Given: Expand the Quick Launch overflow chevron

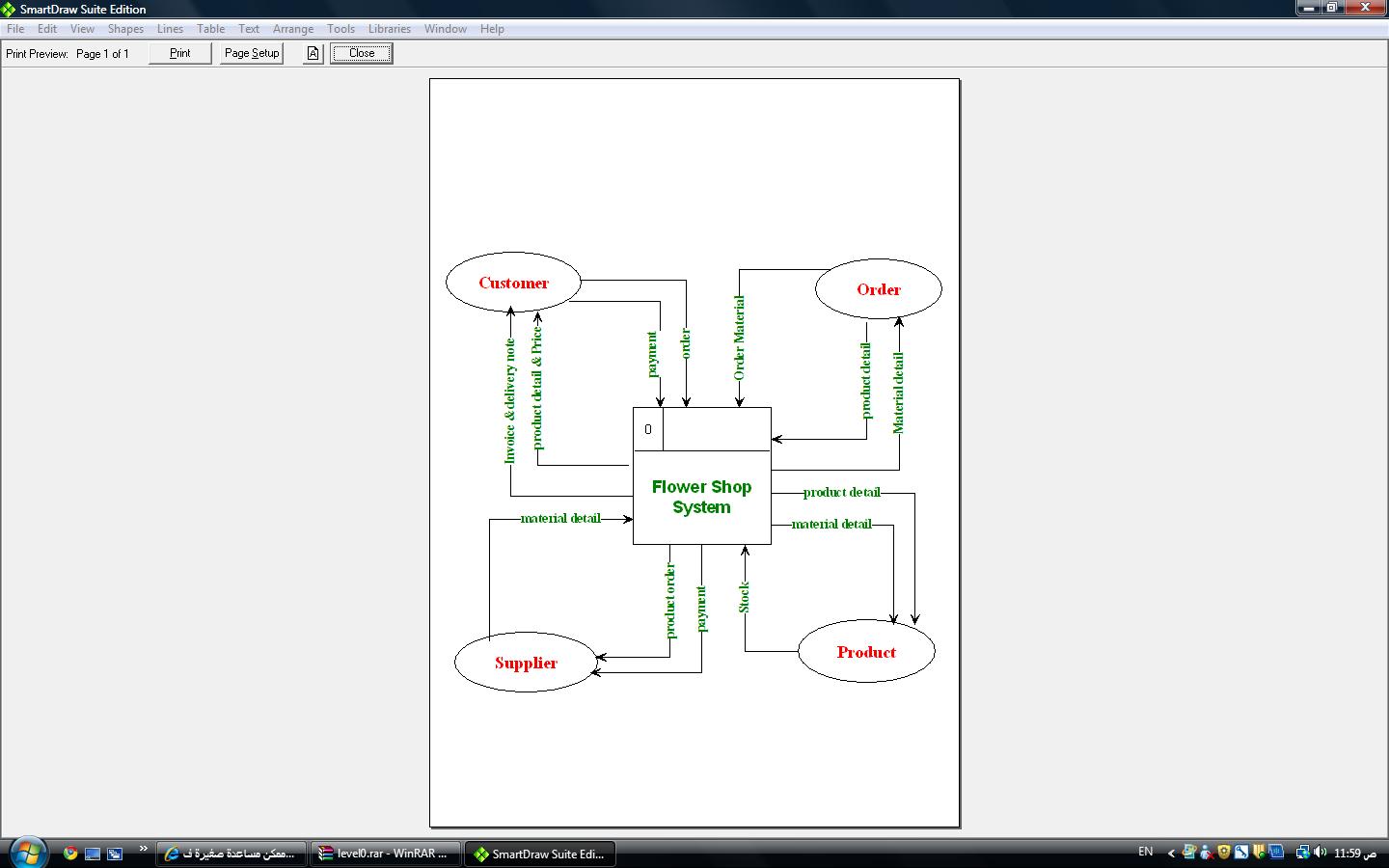Looking at the screenshot, I should pyautogui.click(x=143, y=849).
